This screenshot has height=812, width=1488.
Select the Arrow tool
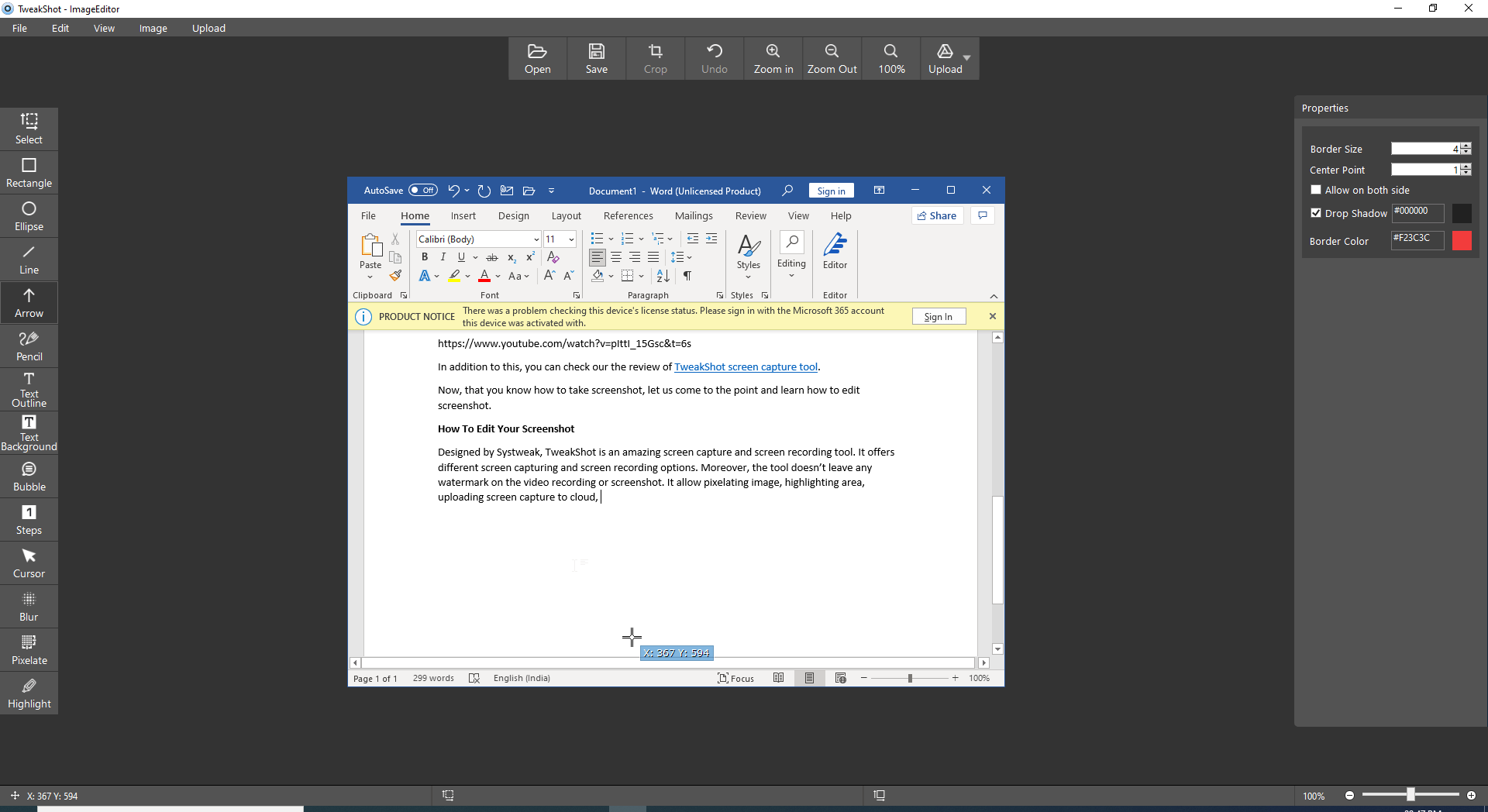coord(29,302)
